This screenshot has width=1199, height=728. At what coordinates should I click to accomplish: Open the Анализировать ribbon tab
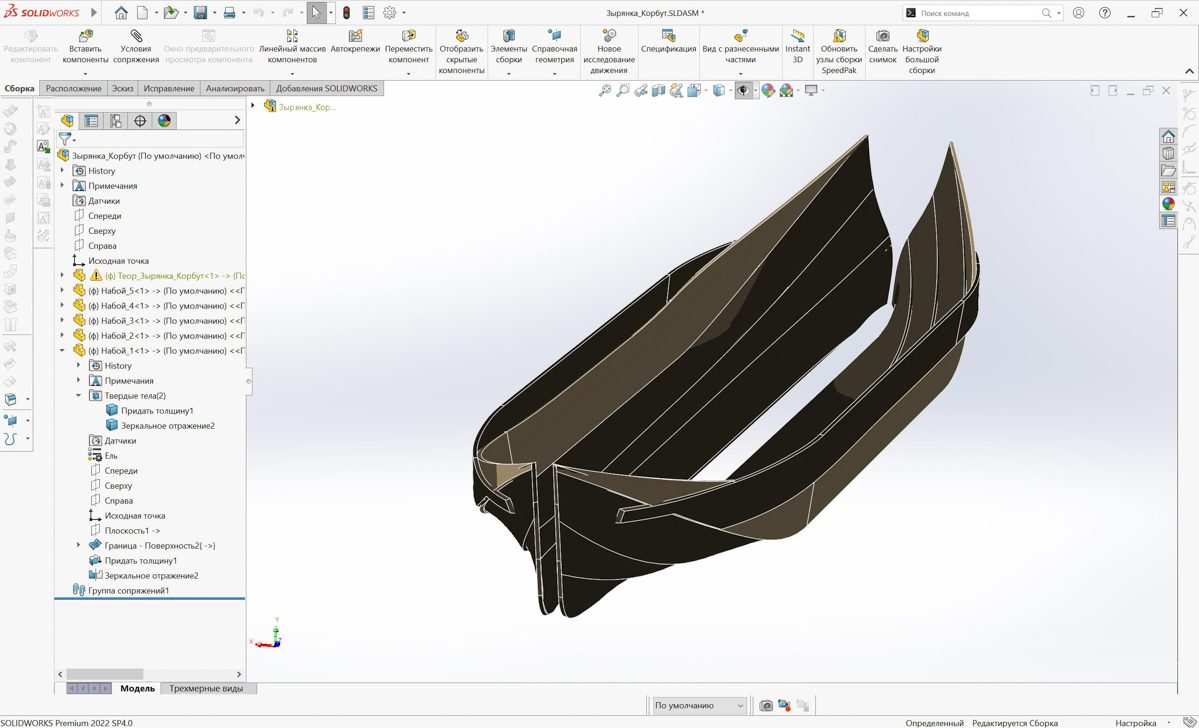235,89
